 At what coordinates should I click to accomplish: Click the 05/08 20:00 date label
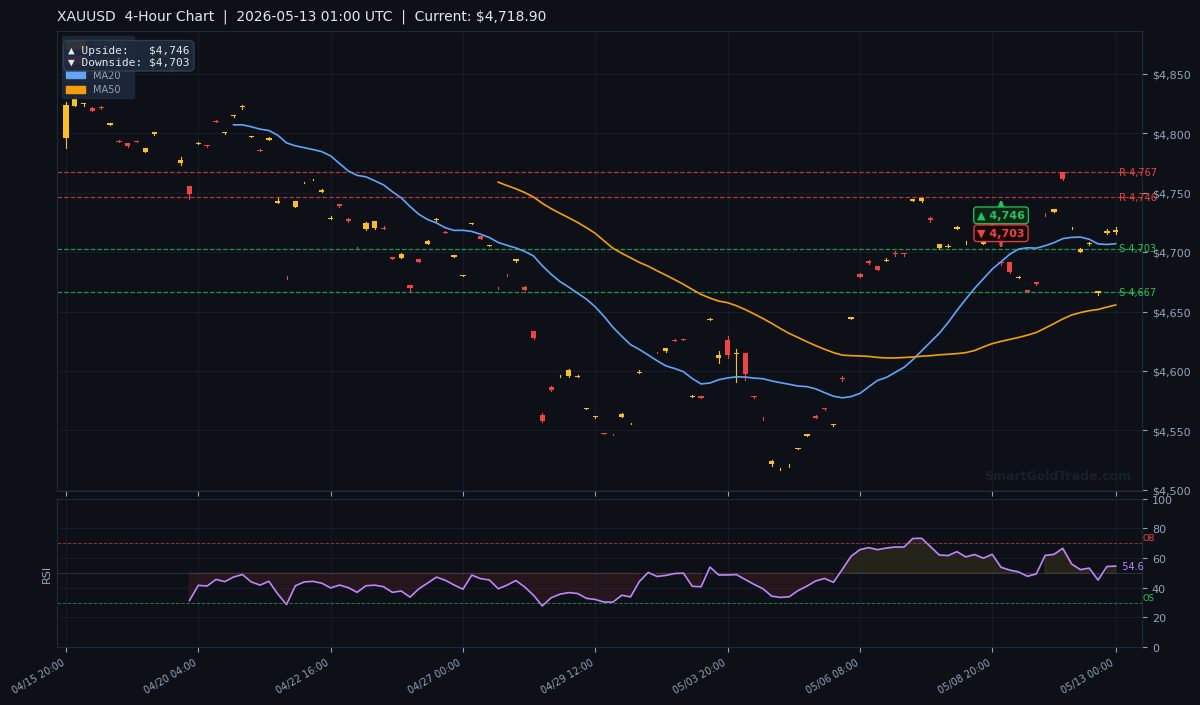tap(965, 675)
